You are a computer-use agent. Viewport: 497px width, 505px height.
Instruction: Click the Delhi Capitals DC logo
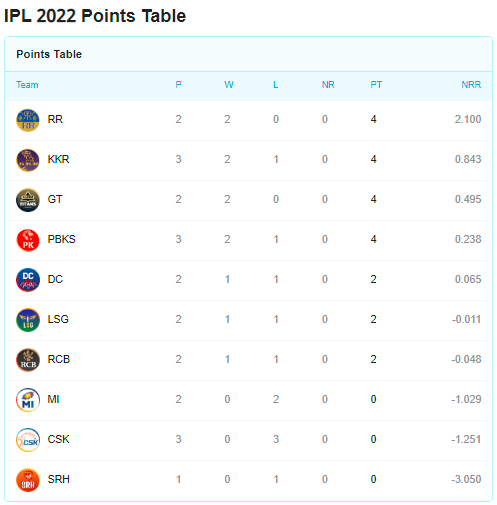[x=28, y=280]
